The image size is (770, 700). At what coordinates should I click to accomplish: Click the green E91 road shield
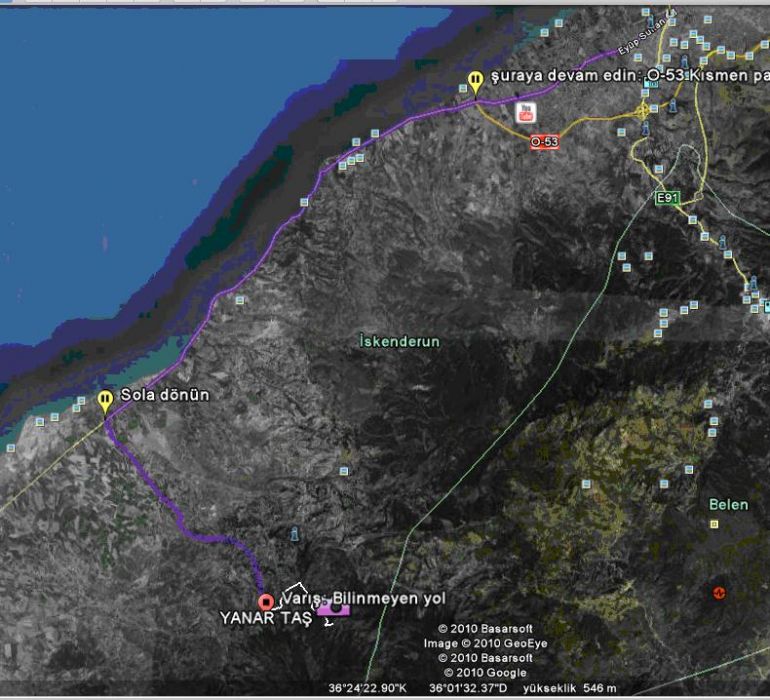point(667,198)
